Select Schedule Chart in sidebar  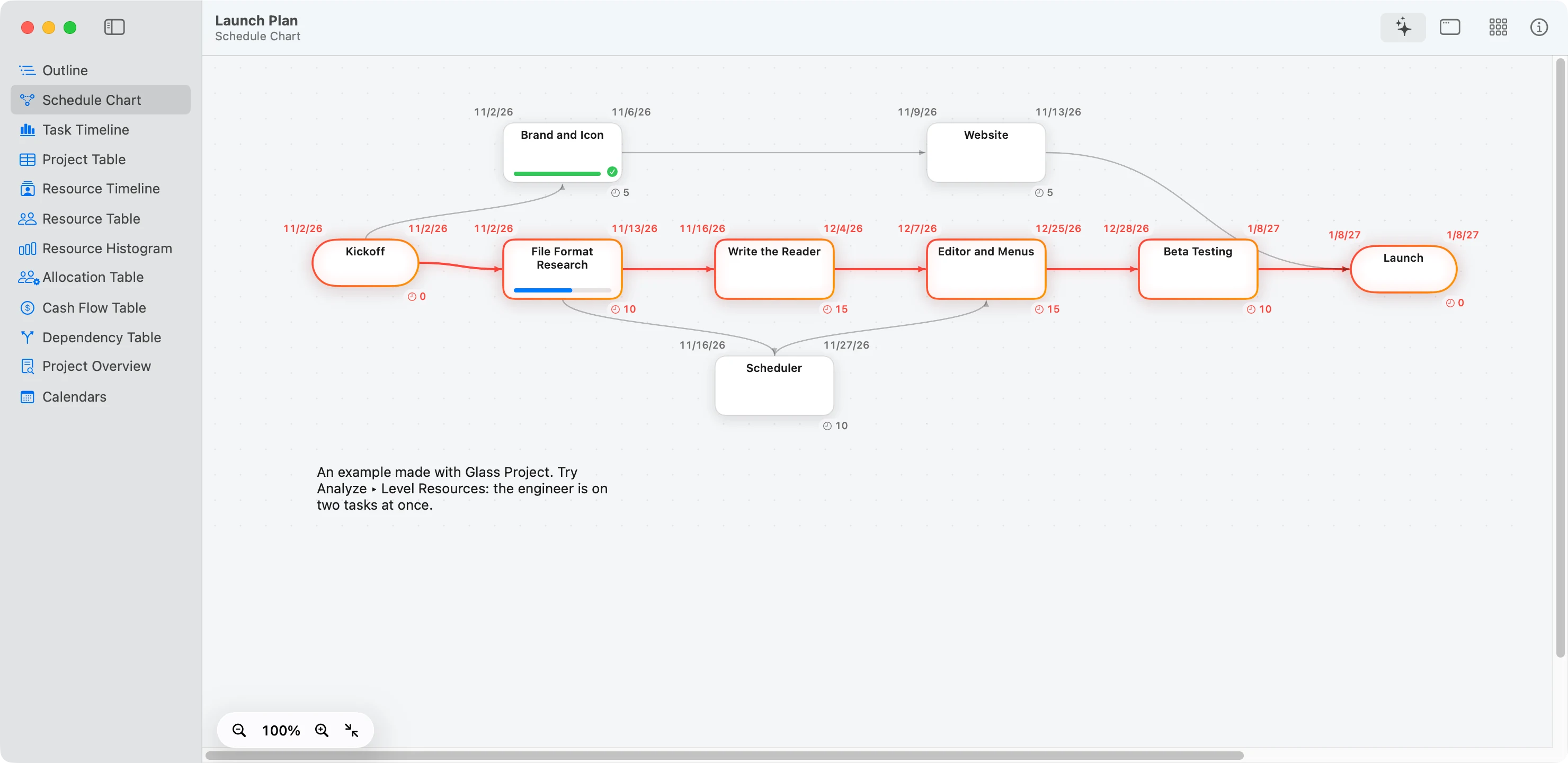pos(101,100)
